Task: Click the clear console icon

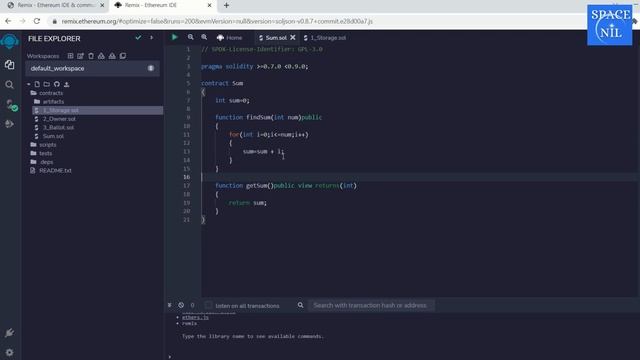Action: point(181,305)
